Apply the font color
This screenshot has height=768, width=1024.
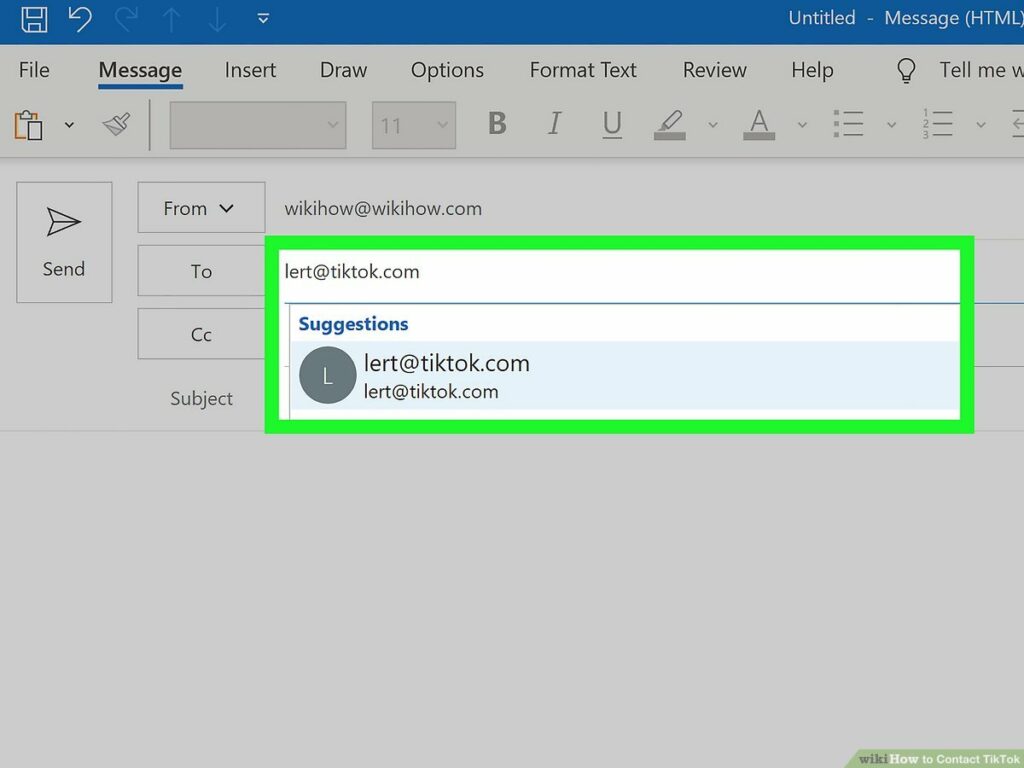point(759,125)
